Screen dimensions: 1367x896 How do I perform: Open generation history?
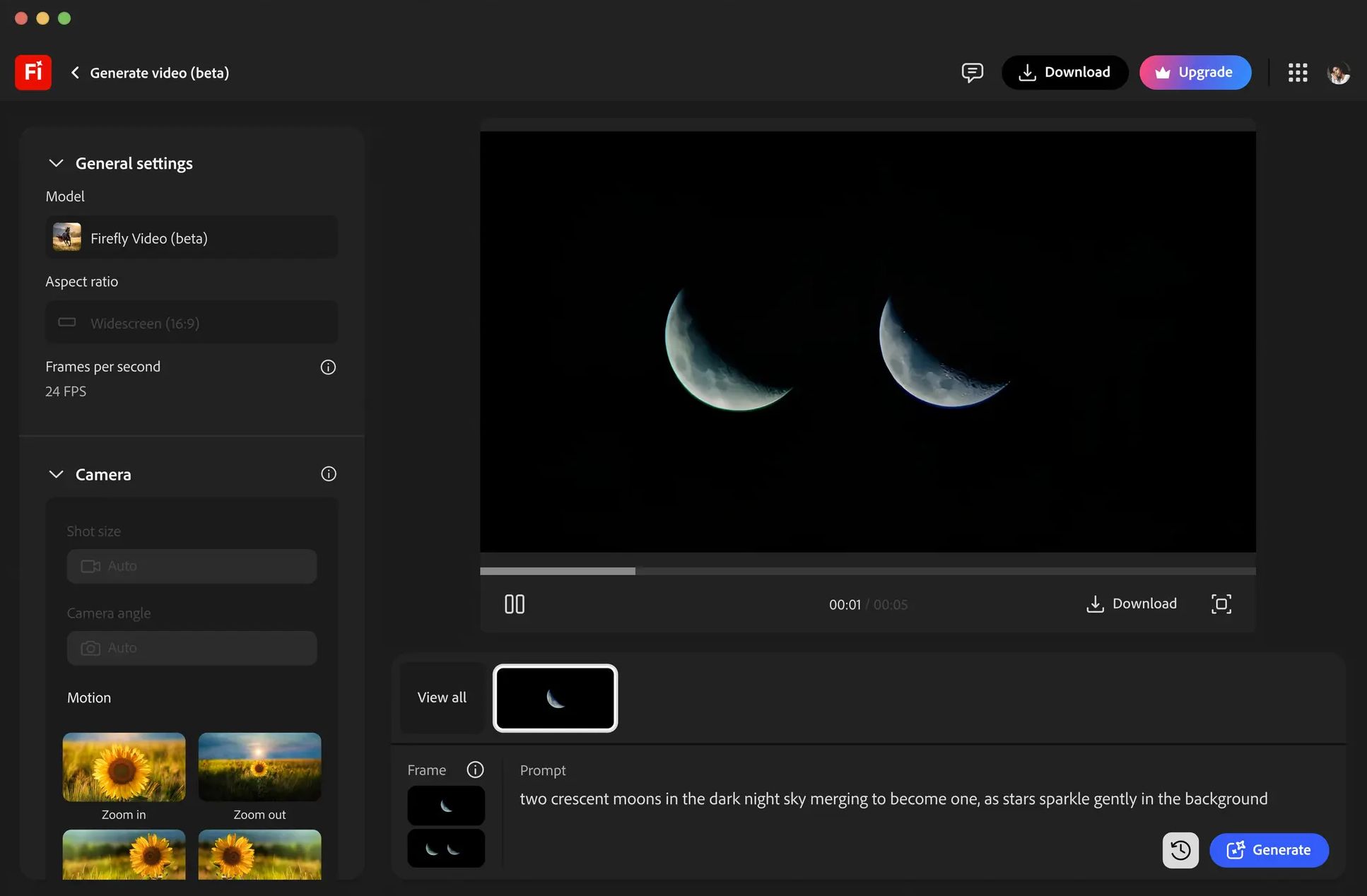tap(1180, 850)
